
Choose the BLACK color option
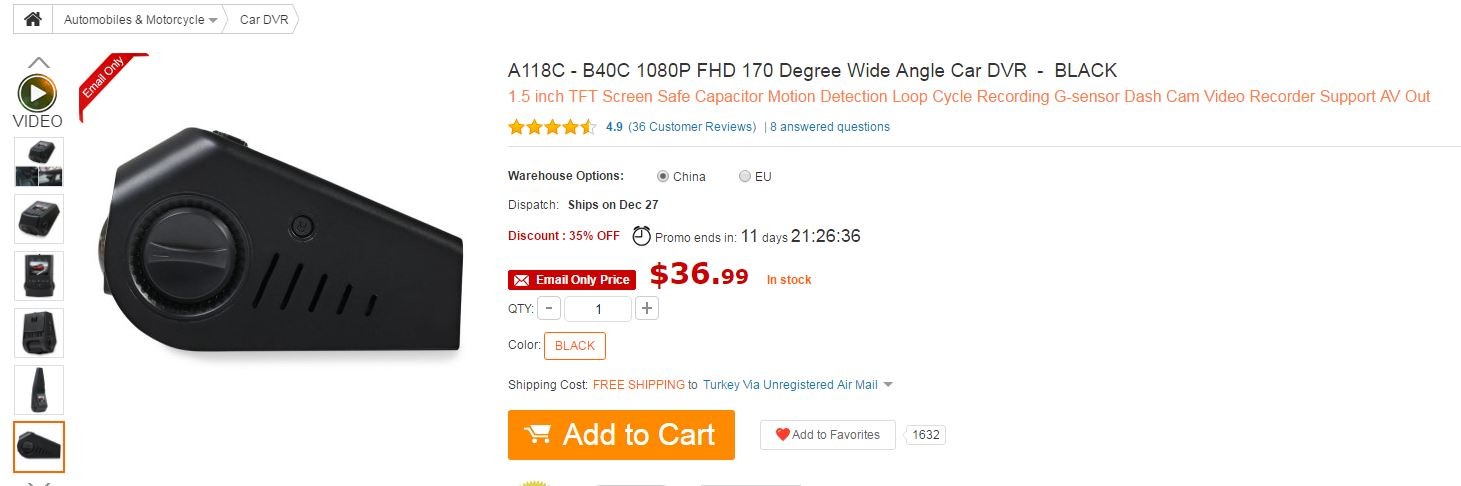tap(575, 346)
